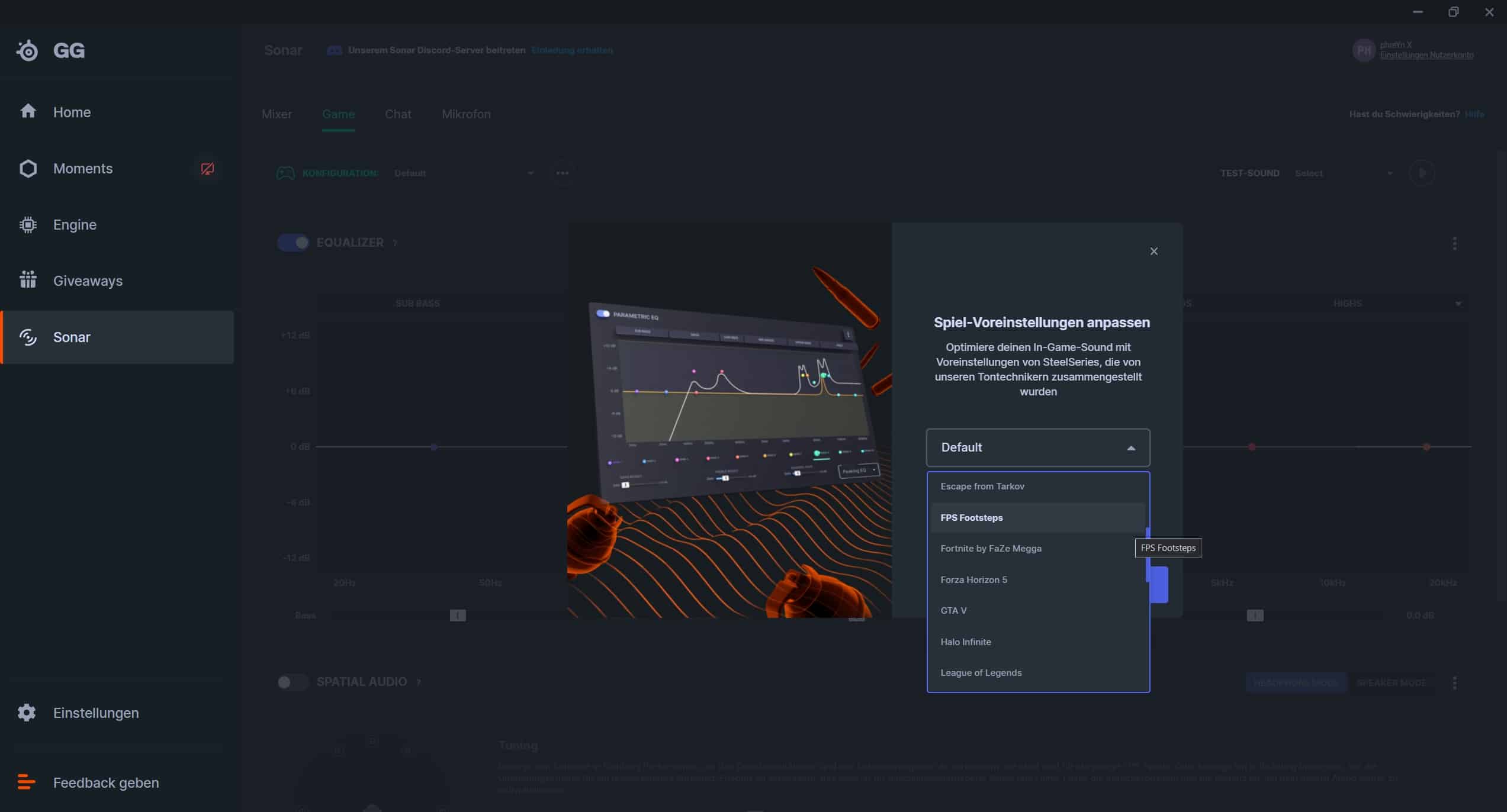Switch to the Mikrofon tab
The height and width of the screenshot is (812, 1507).
[x=466, y=114]
